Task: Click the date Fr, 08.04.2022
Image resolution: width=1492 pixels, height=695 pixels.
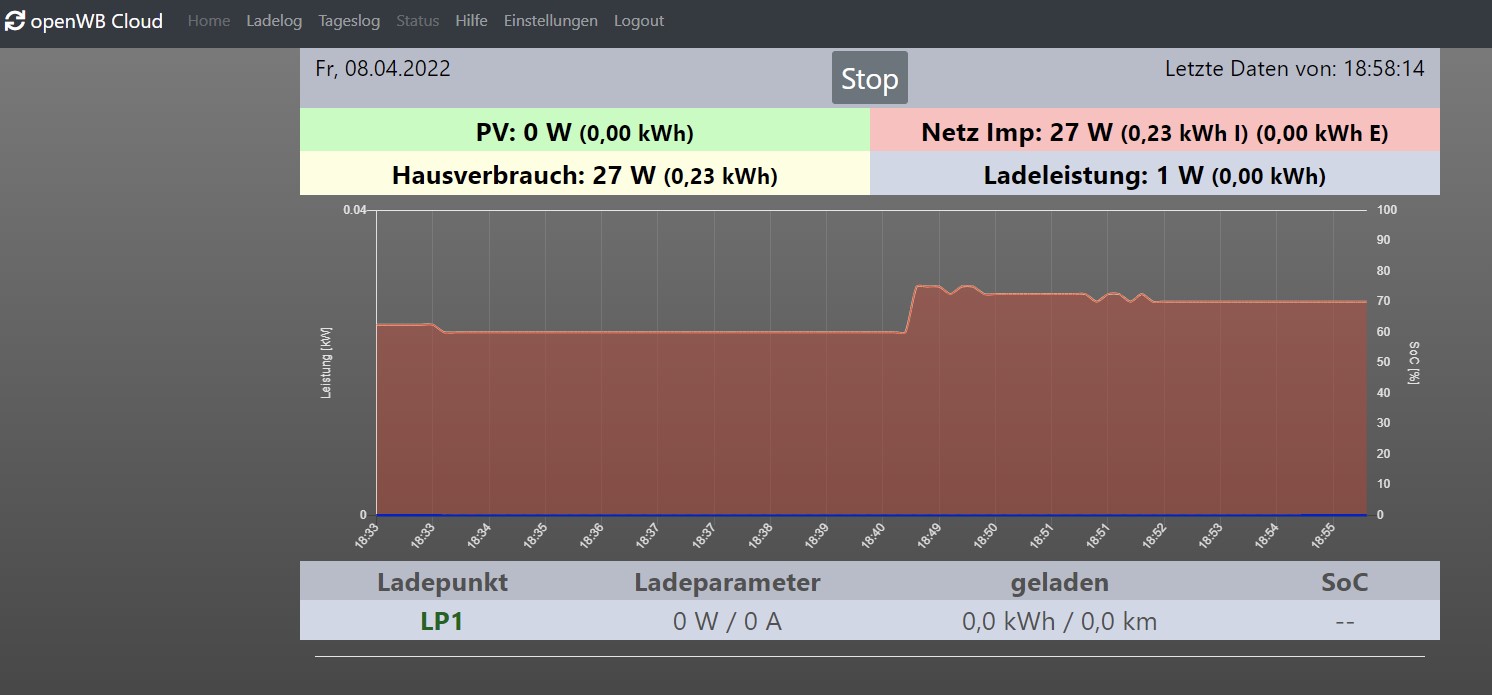Action: coord(383,69)
